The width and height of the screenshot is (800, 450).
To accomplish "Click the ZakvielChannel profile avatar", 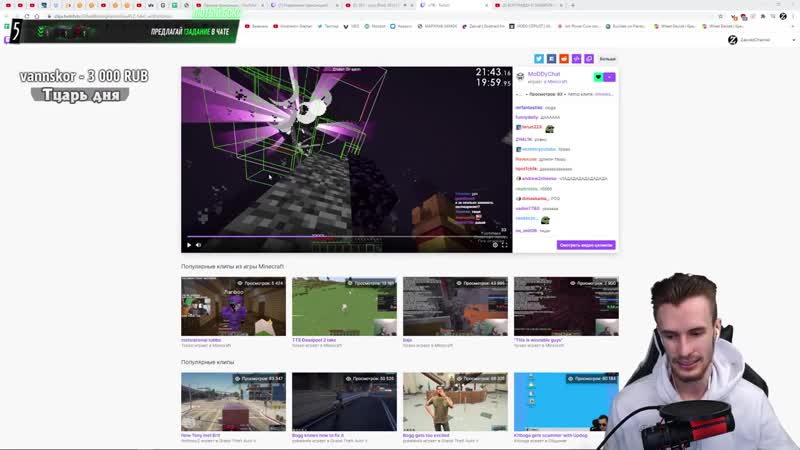I will tap(733, 40).
